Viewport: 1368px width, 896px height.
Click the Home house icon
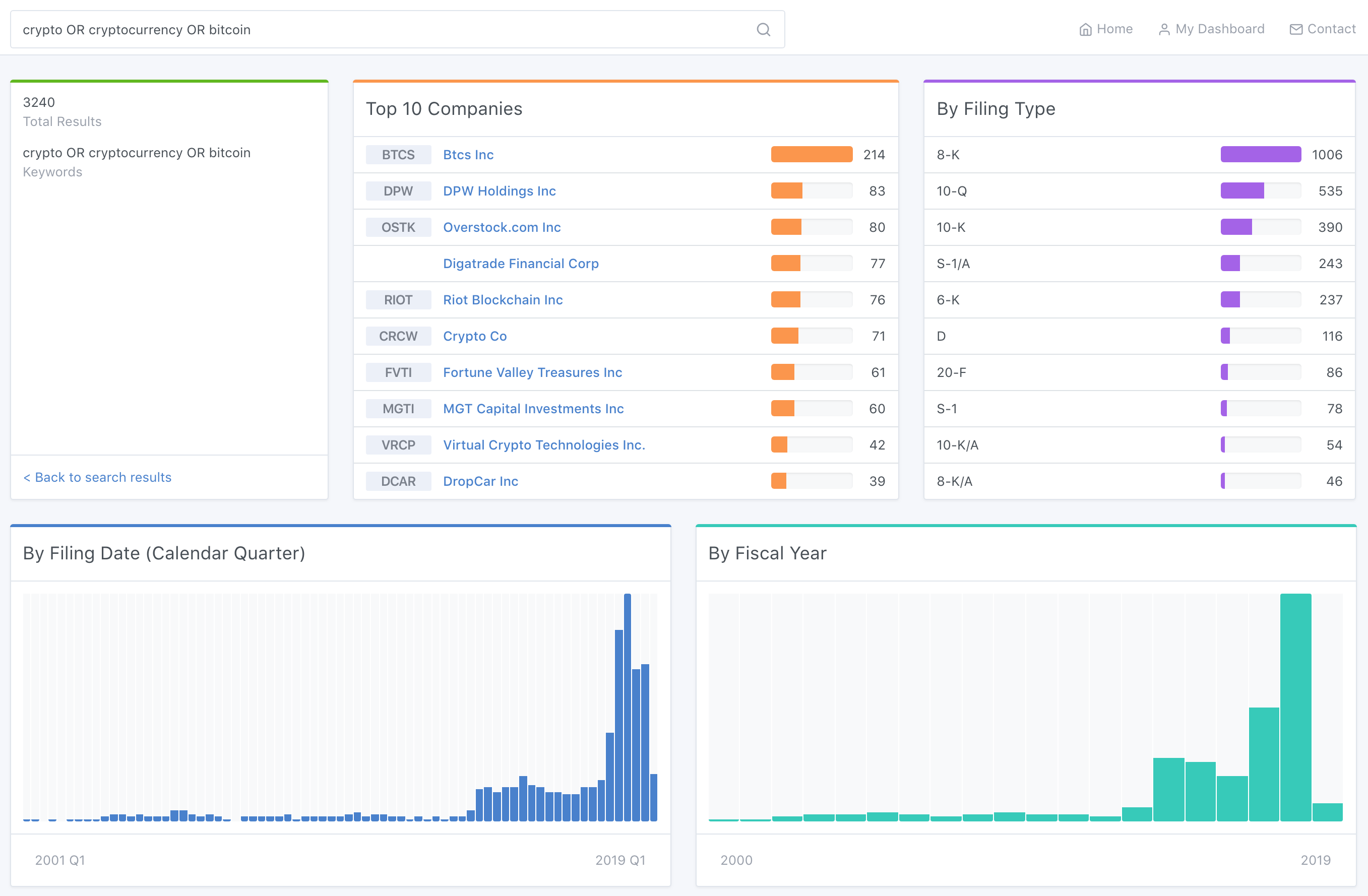pos(1085,29)
